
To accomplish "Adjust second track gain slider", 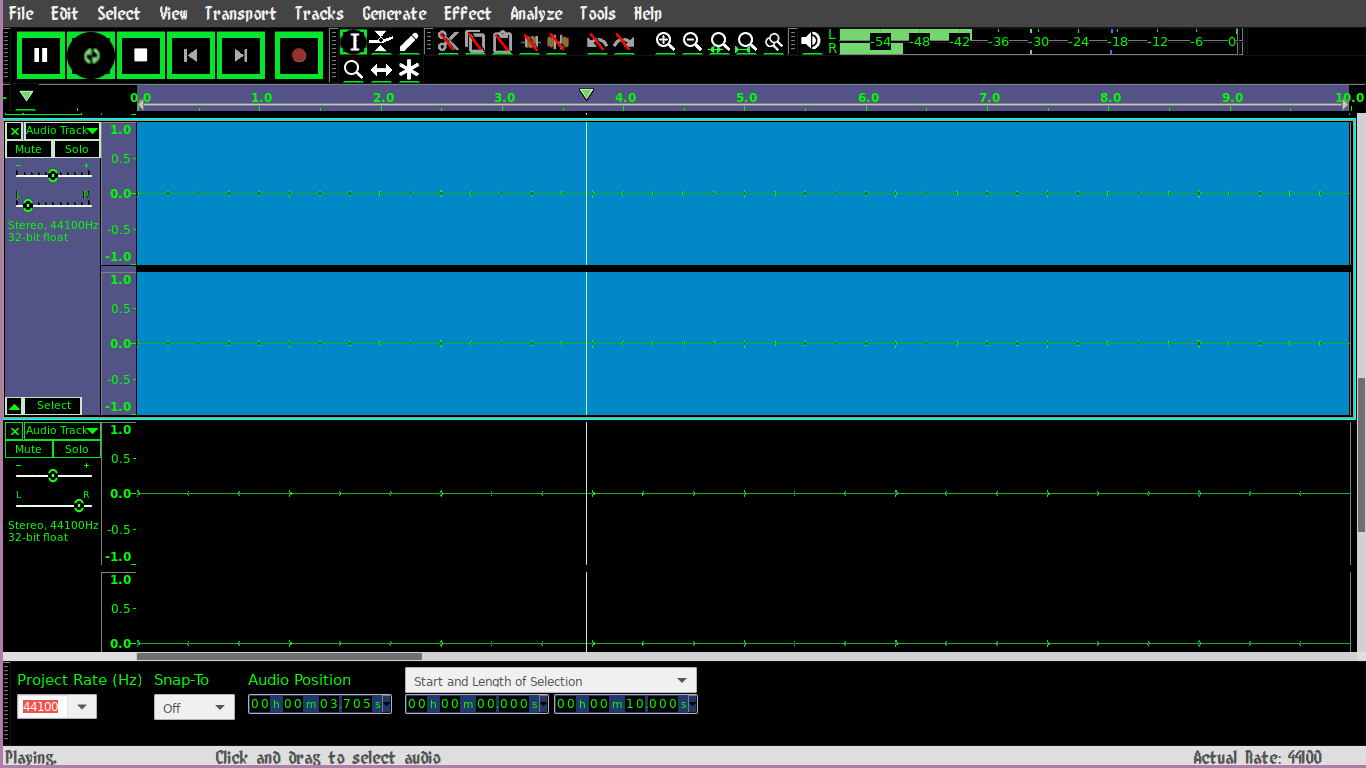I will tap(53, 475).
